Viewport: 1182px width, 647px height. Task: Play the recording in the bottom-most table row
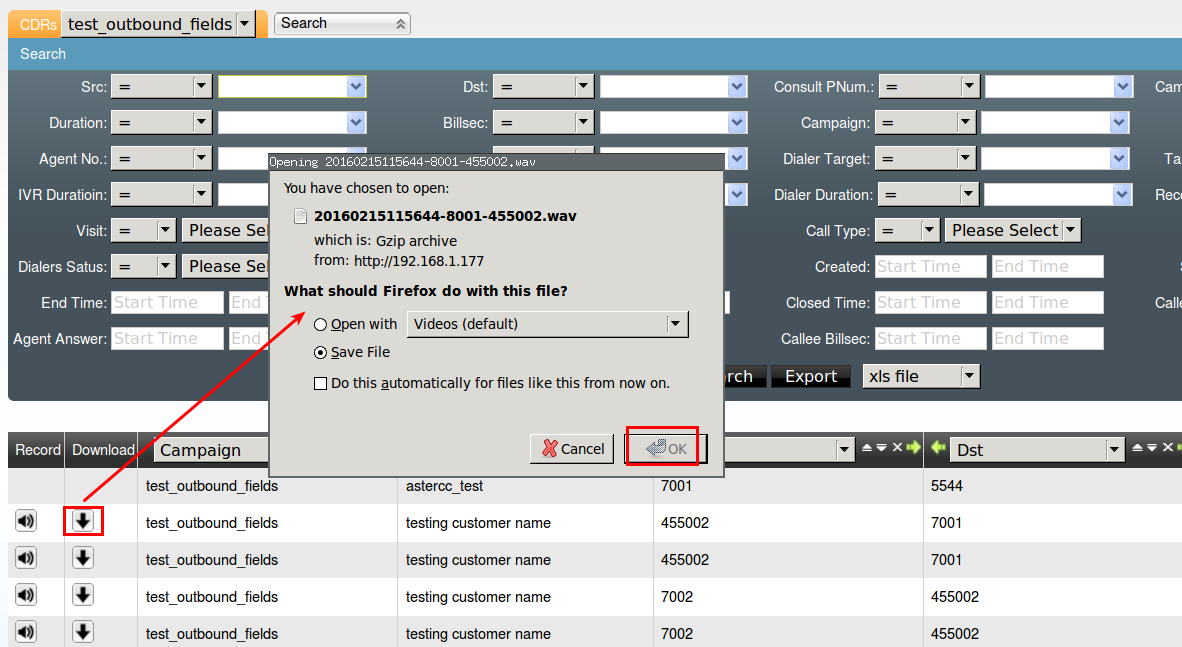tap(25, 632)
